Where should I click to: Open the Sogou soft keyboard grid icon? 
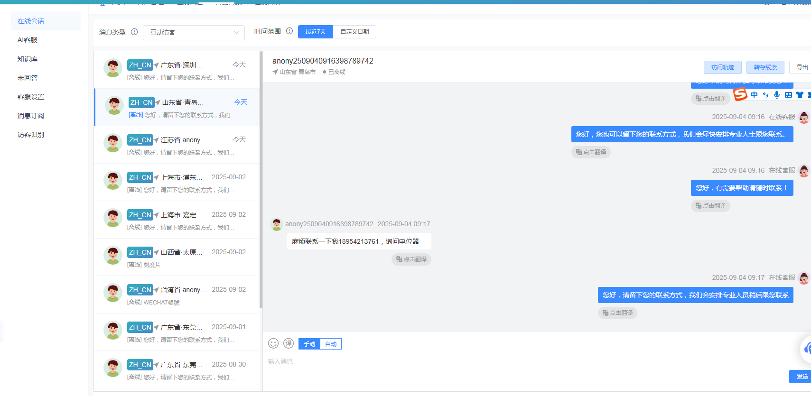point(788,95)
